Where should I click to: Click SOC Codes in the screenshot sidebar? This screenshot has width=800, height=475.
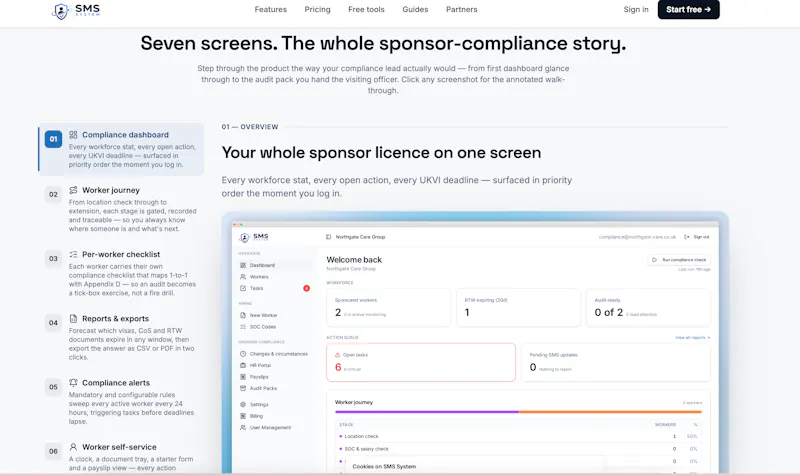click(x=275, y=327)
